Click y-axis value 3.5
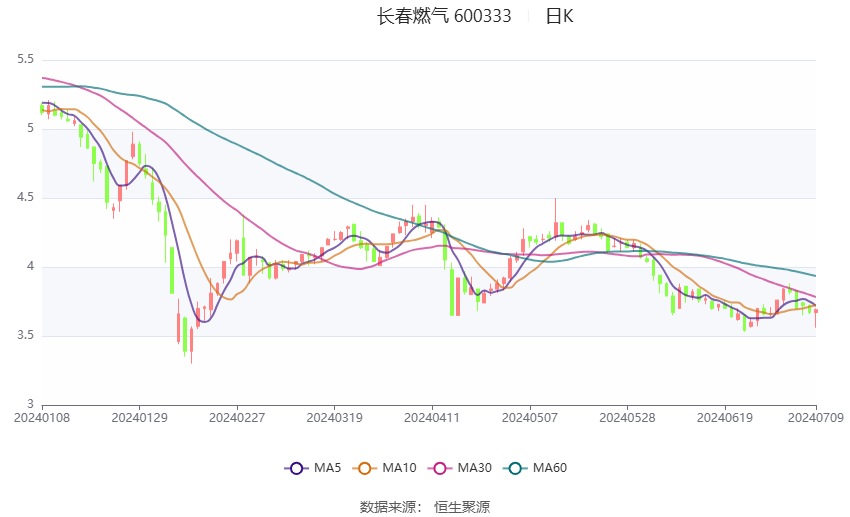The width and height of the screenshot is (850, 517). coord(25,335)
